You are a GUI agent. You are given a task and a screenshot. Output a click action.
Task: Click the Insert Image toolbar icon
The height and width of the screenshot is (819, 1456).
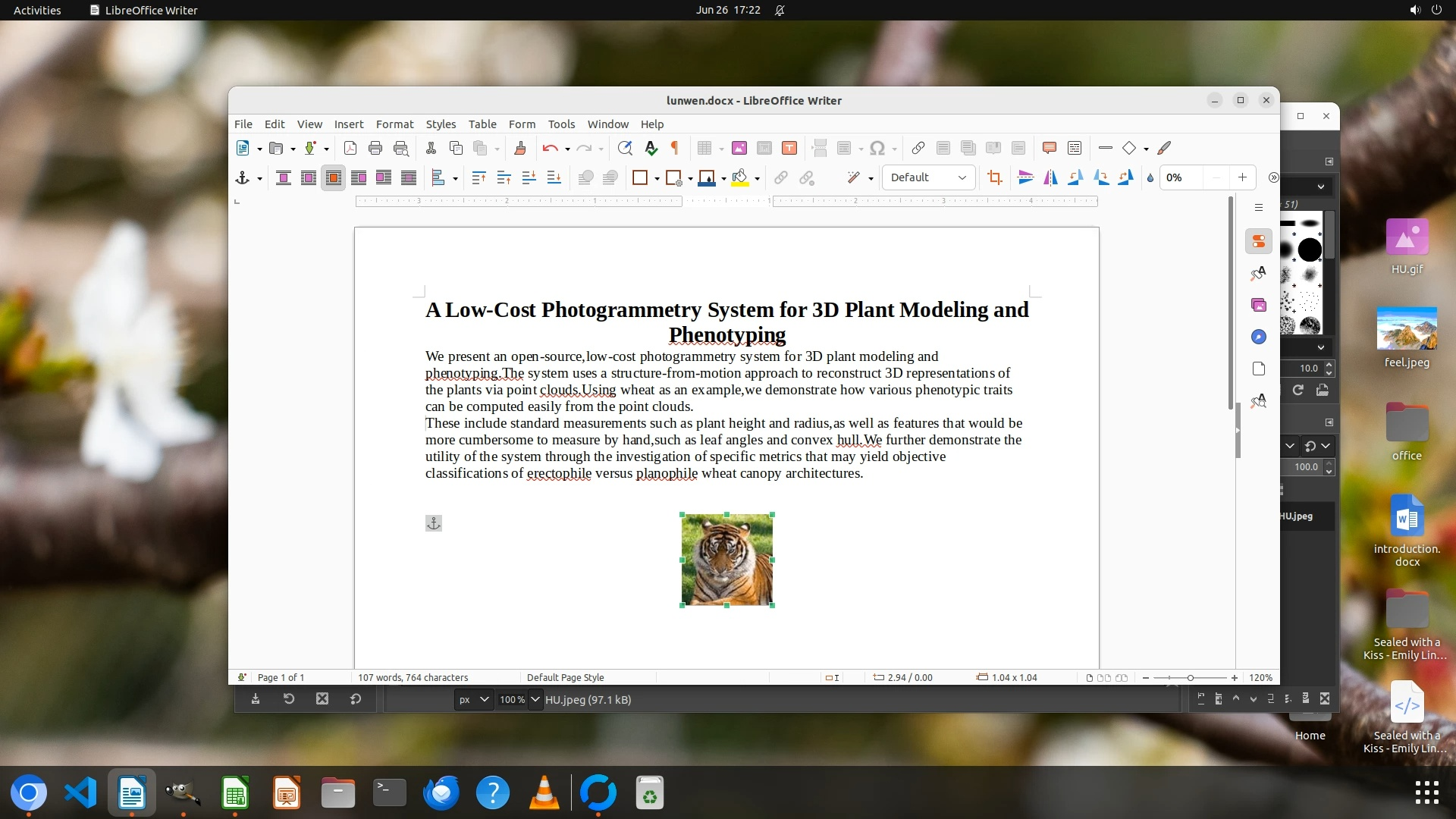pyautogui.click(x=739, y=148)
